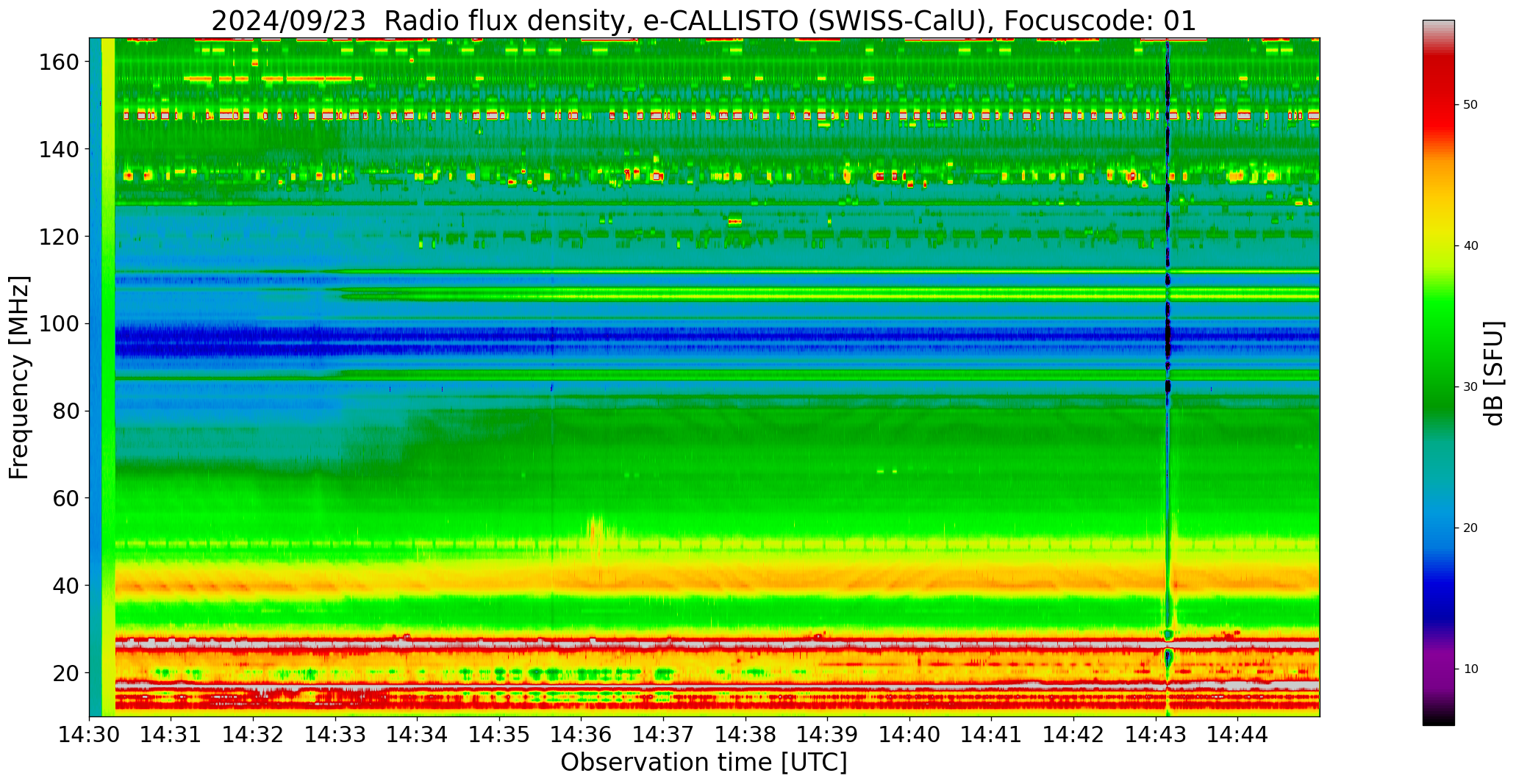Screen dimensions: 1516x784
Task: Click the 14:31 time tick label
Action: click(x=171, y=734)
